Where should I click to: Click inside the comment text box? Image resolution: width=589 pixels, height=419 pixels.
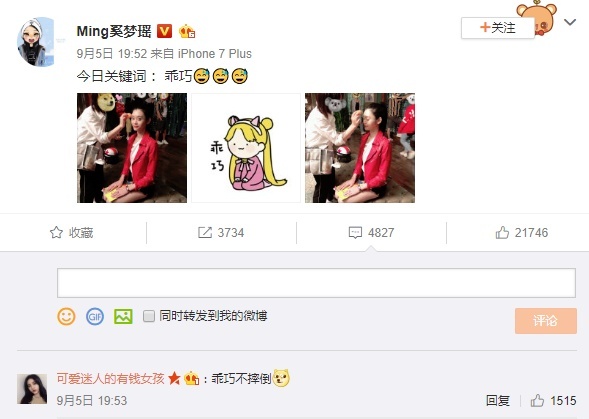(316, 283)
